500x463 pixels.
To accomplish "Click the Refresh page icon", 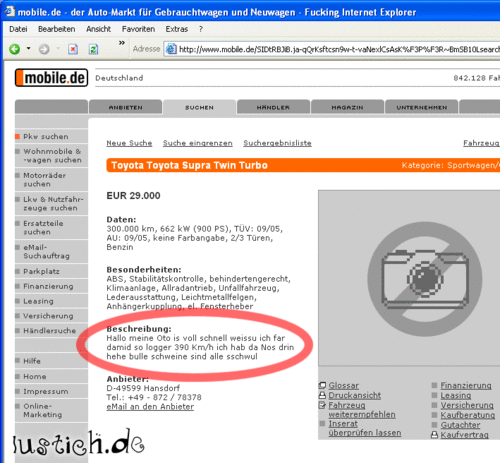I will click(x=93, y=49).
